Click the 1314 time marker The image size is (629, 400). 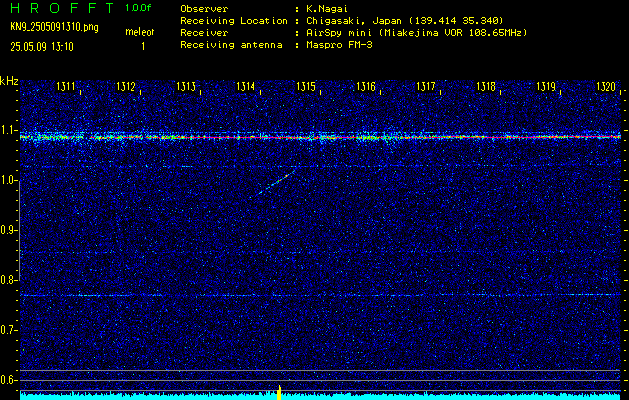click(246, 86)
